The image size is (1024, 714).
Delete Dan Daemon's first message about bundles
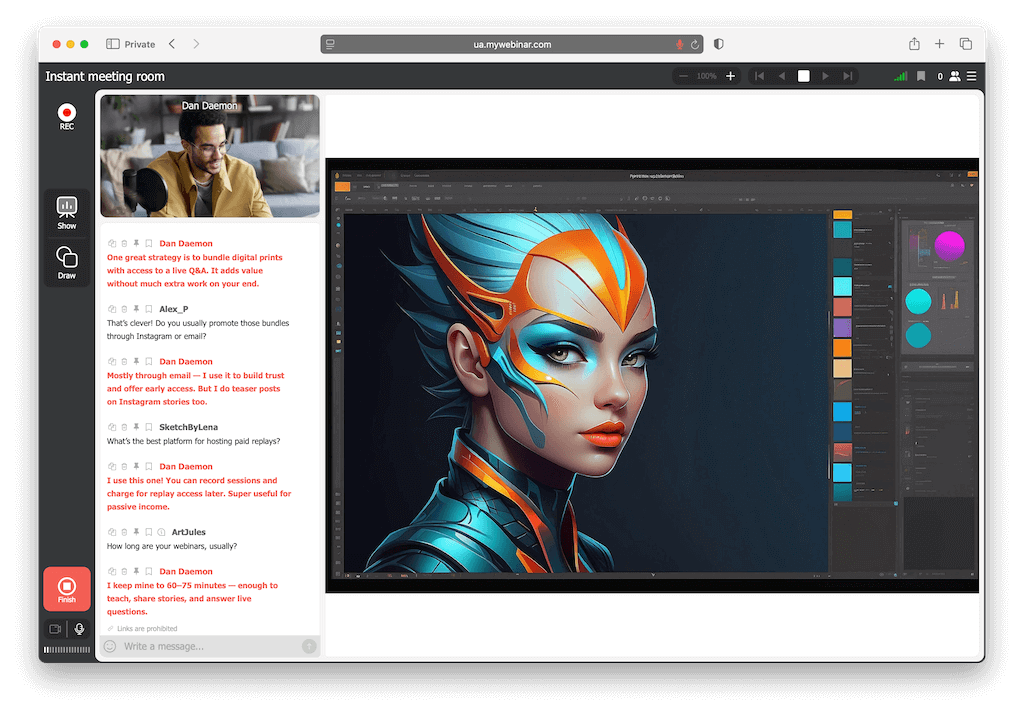click(124, 244)
